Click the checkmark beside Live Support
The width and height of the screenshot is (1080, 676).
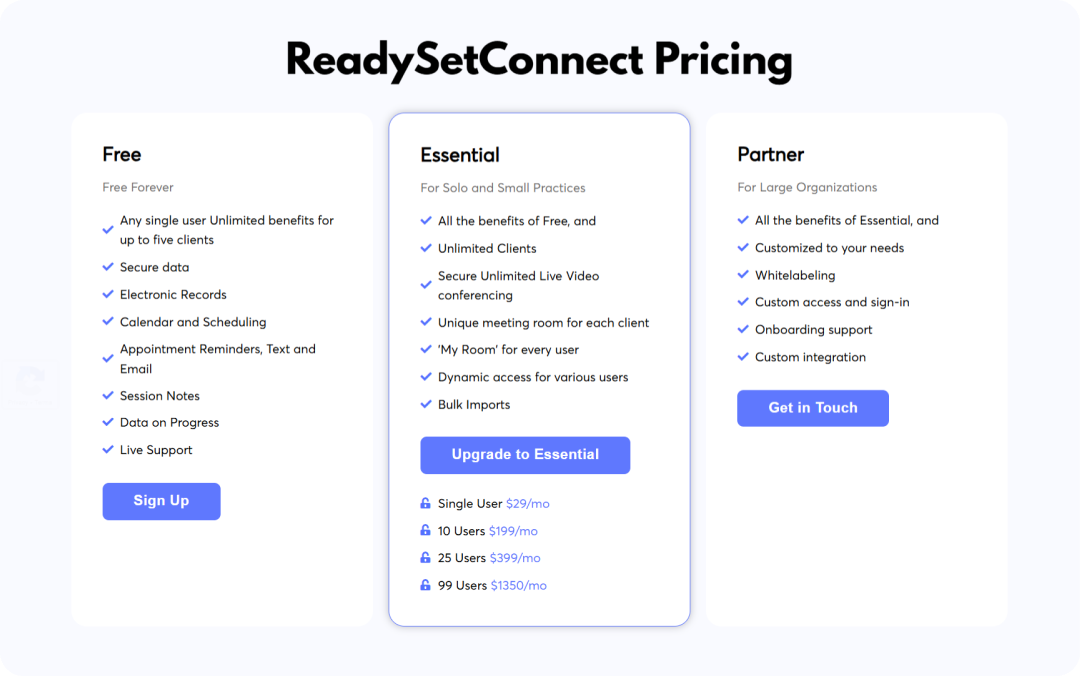pos(107,450)
